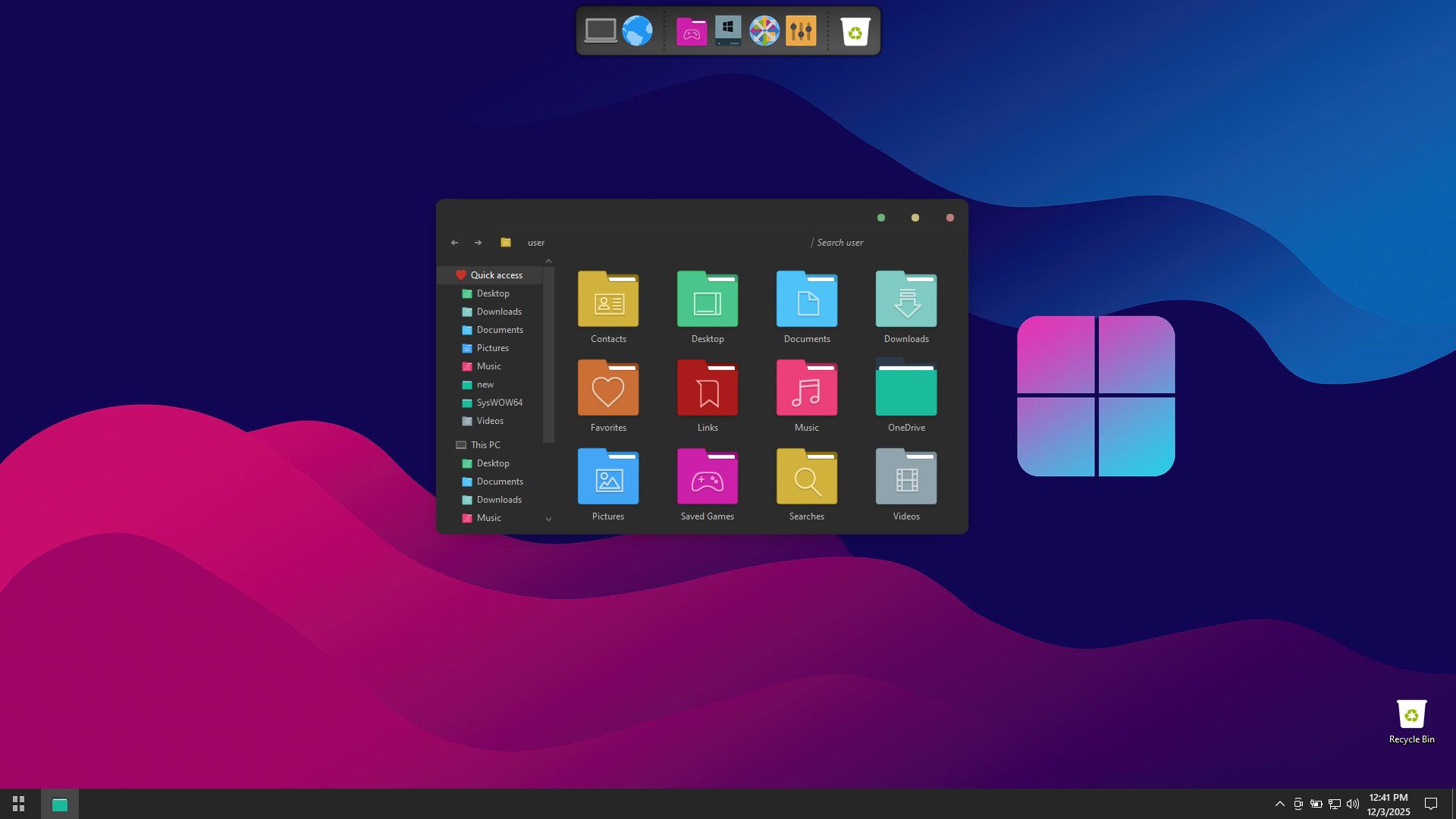This screenshot has width=1456, height=819.
Task: Click the forward navigation arrow
Action: pyautogui.click(x=478, y=243)
